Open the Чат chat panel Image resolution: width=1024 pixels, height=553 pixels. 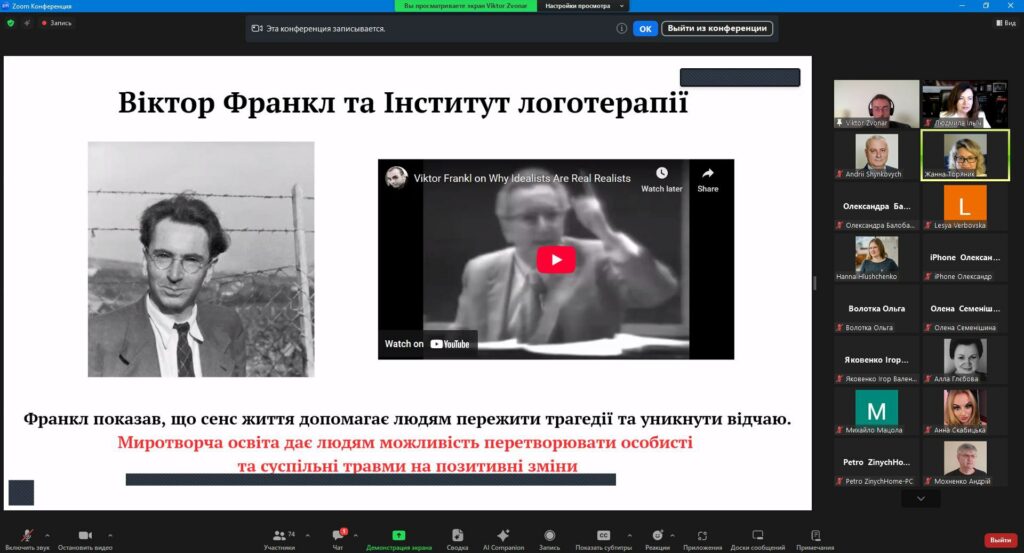[x=338, y=539]
